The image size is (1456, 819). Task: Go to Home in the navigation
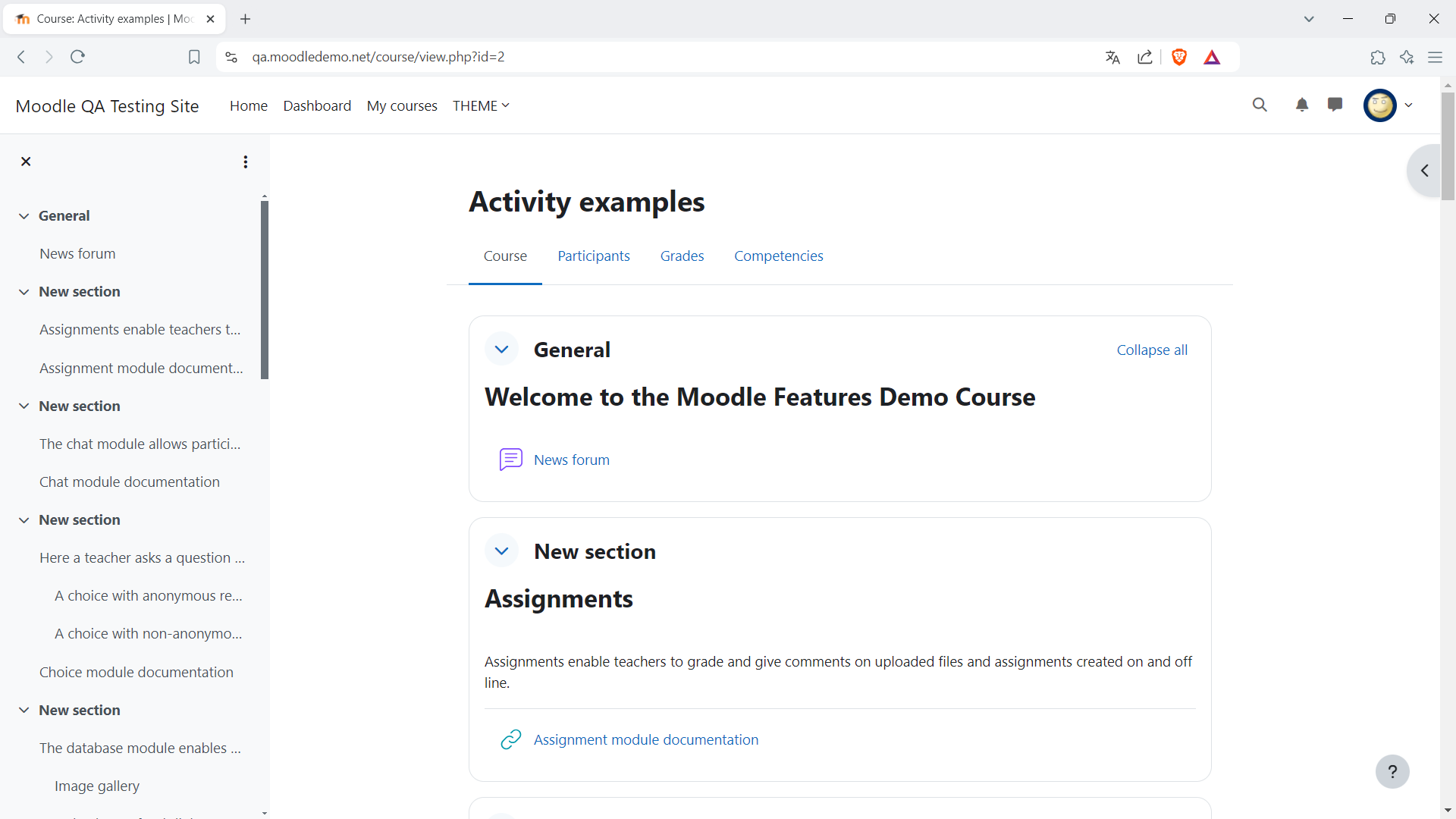tap(249, 106)
